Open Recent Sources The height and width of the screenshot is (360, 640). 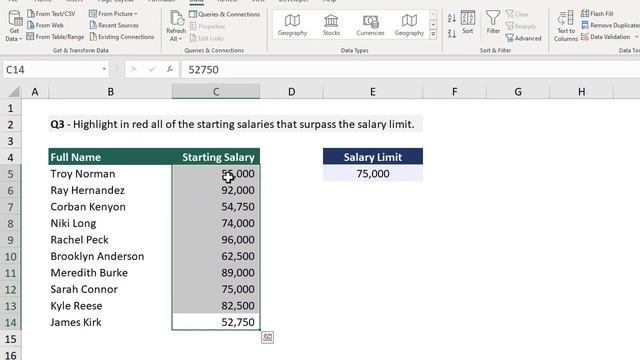point(114,25)
